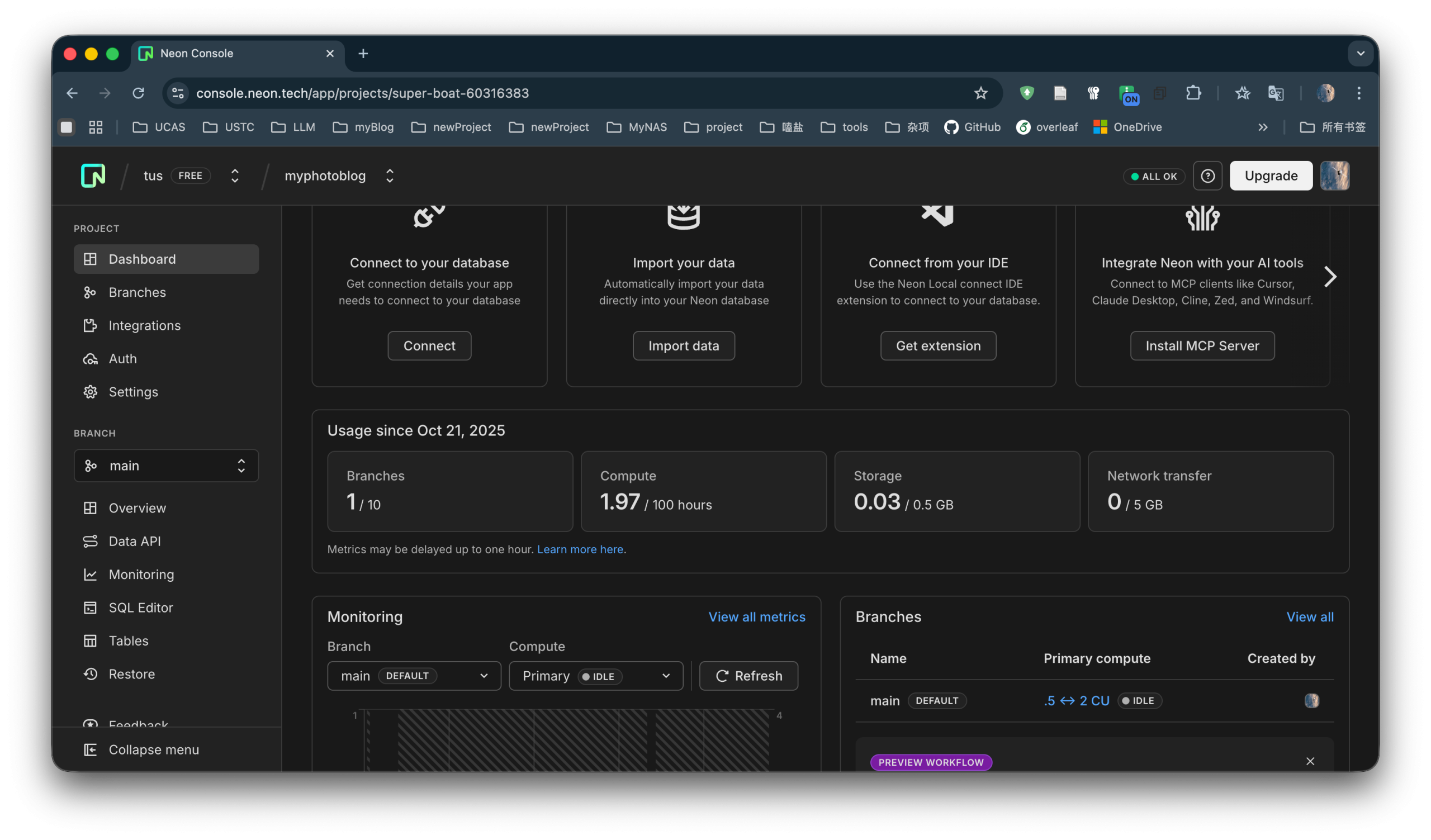This screenshot has height=840, width=1431.
Task: Open the SQL Editor
Action: point(140,608)
